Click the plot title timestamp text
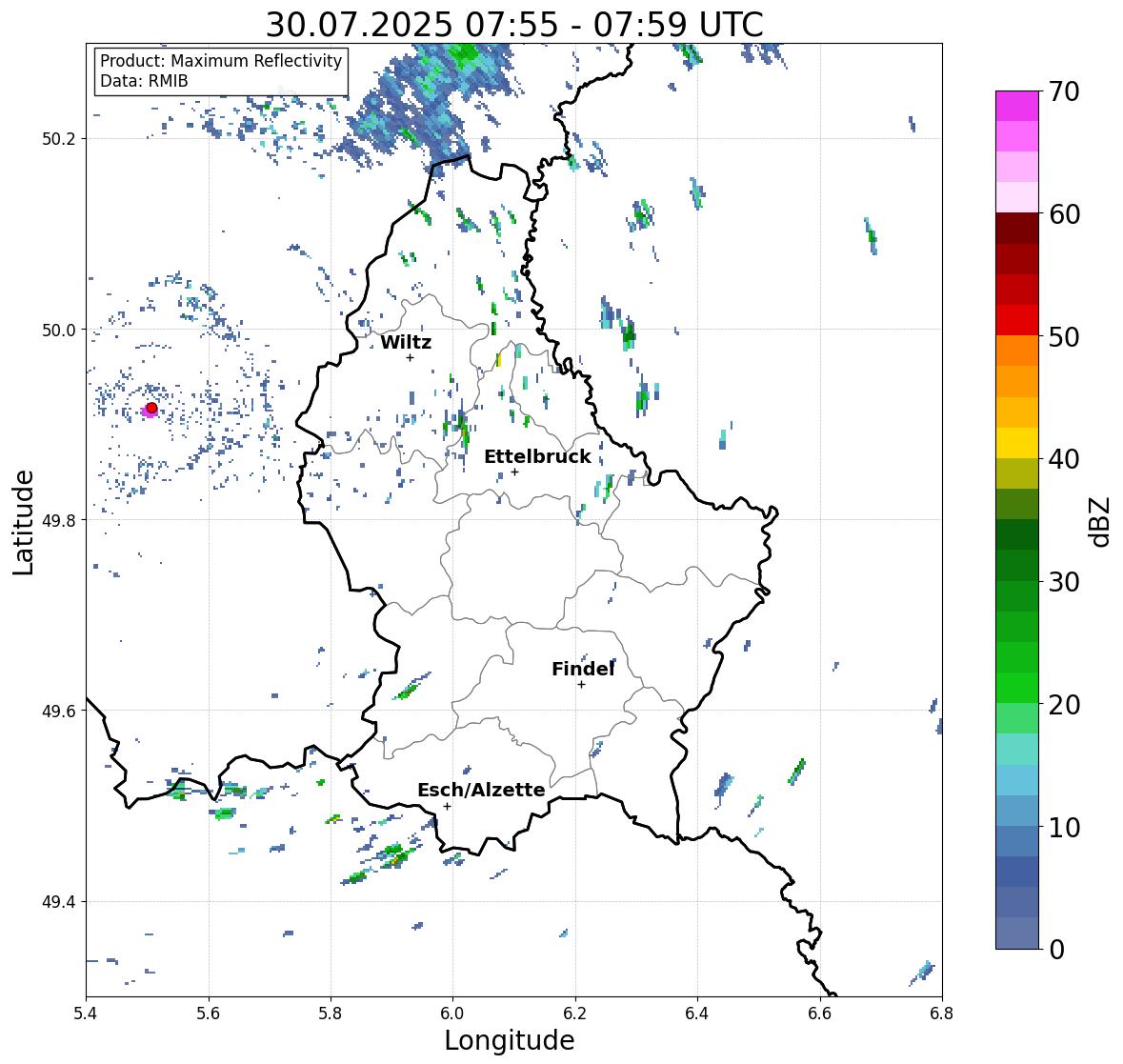The width and height of the screenshot is (1123, 1064). coord(514,25)
